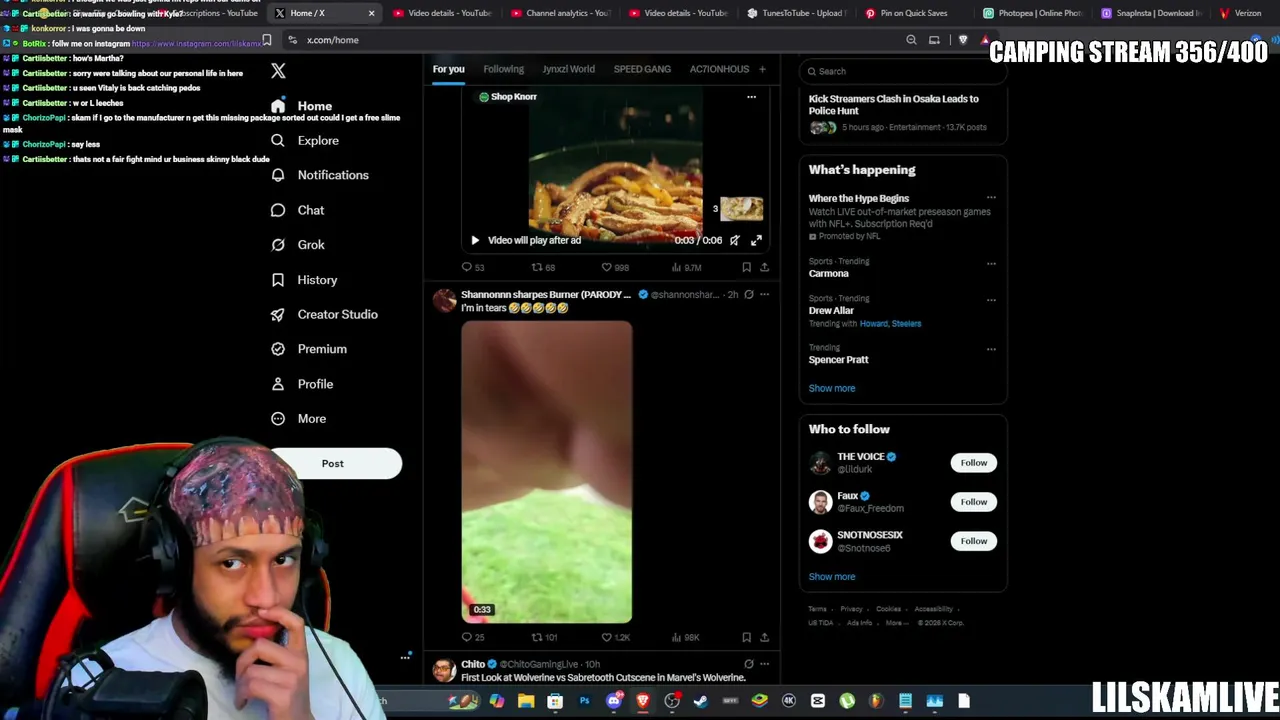Click Grok icon on Shannonnn sharpes post
This screenshot has width=1280, height=720.
coord(748,295)
